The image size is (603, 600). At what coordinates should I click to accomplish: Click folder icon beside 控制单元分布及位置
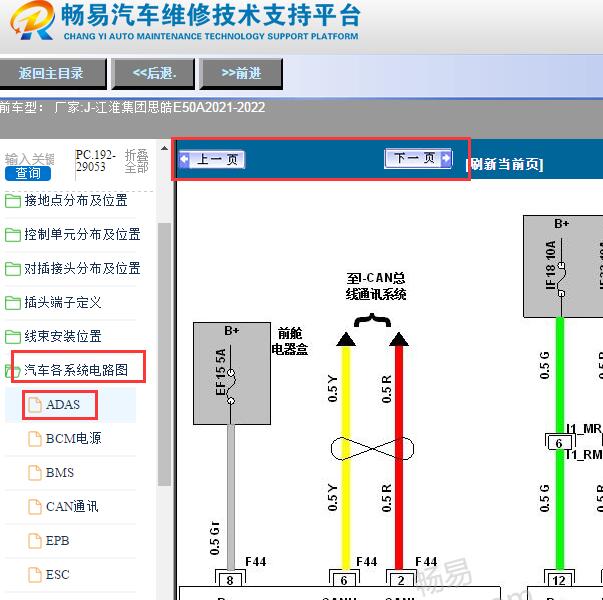click(13, 234)
